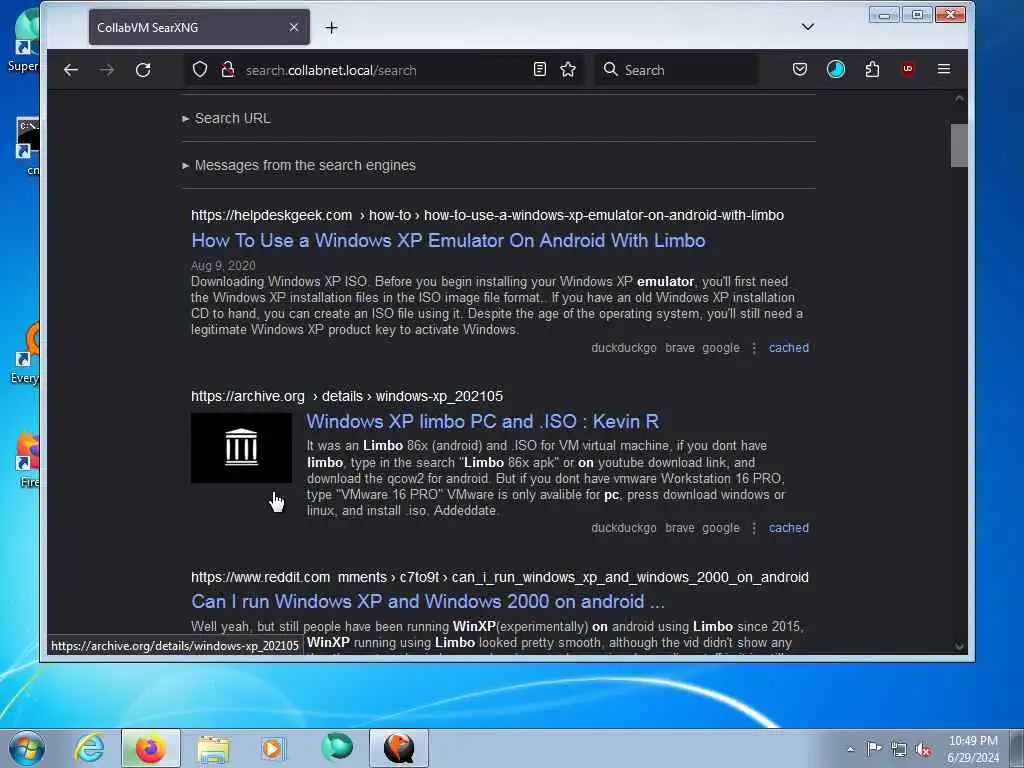Click the page vertical scrollbar thumb

[x=959, y=145]
